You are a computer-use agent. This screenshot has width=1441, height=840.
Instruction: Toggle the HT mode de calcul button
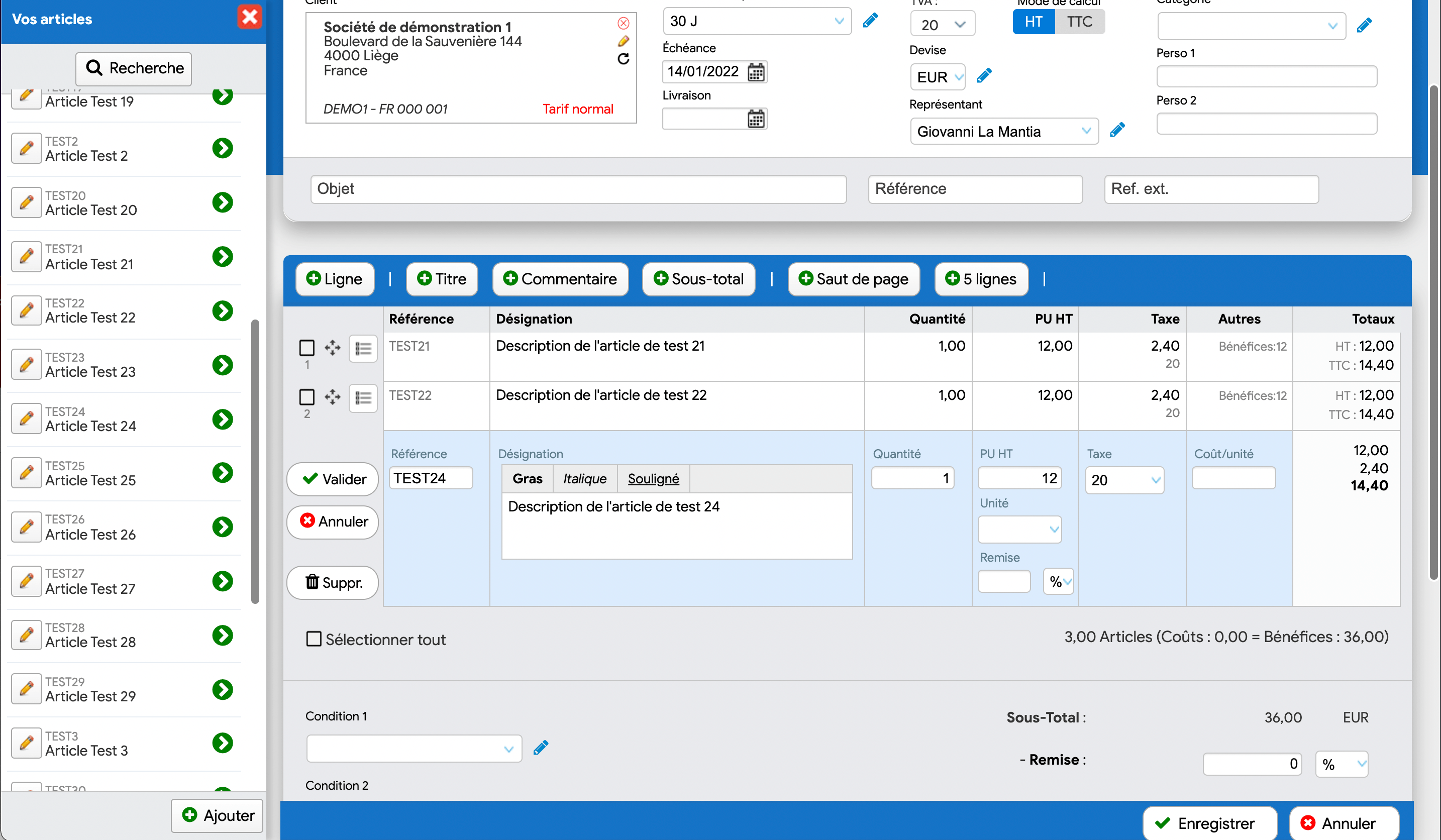click(x=1033, y=21)
